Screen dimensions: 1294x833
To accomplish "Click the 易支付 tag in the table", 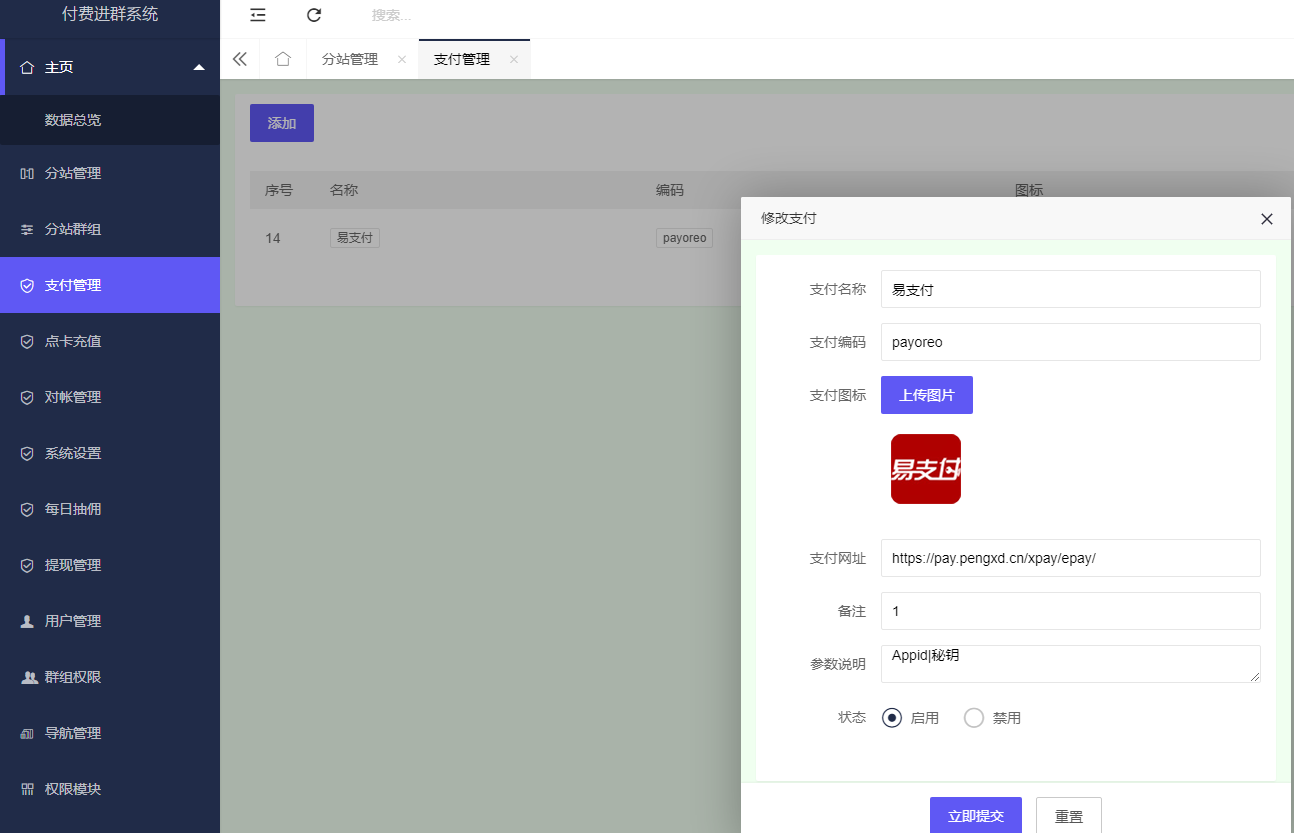I will [355, 238].
